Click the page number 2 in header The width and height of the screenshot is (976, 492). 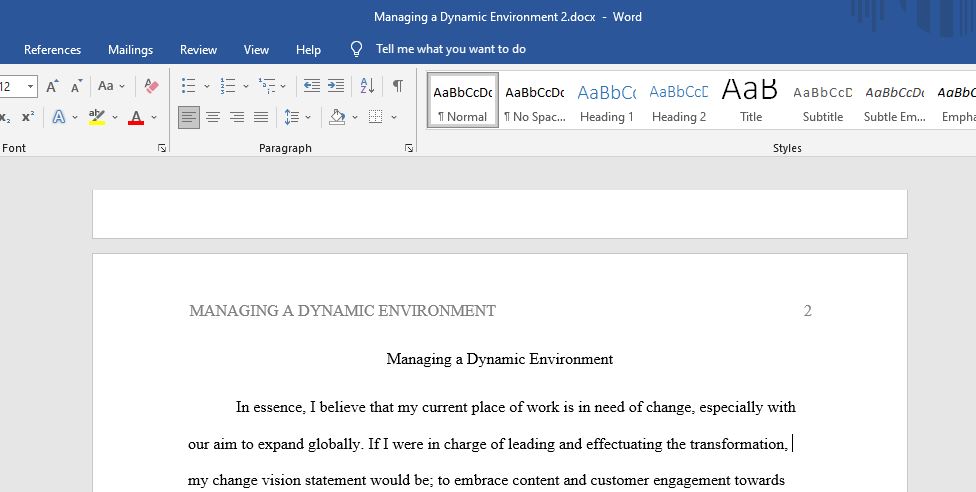807,311
